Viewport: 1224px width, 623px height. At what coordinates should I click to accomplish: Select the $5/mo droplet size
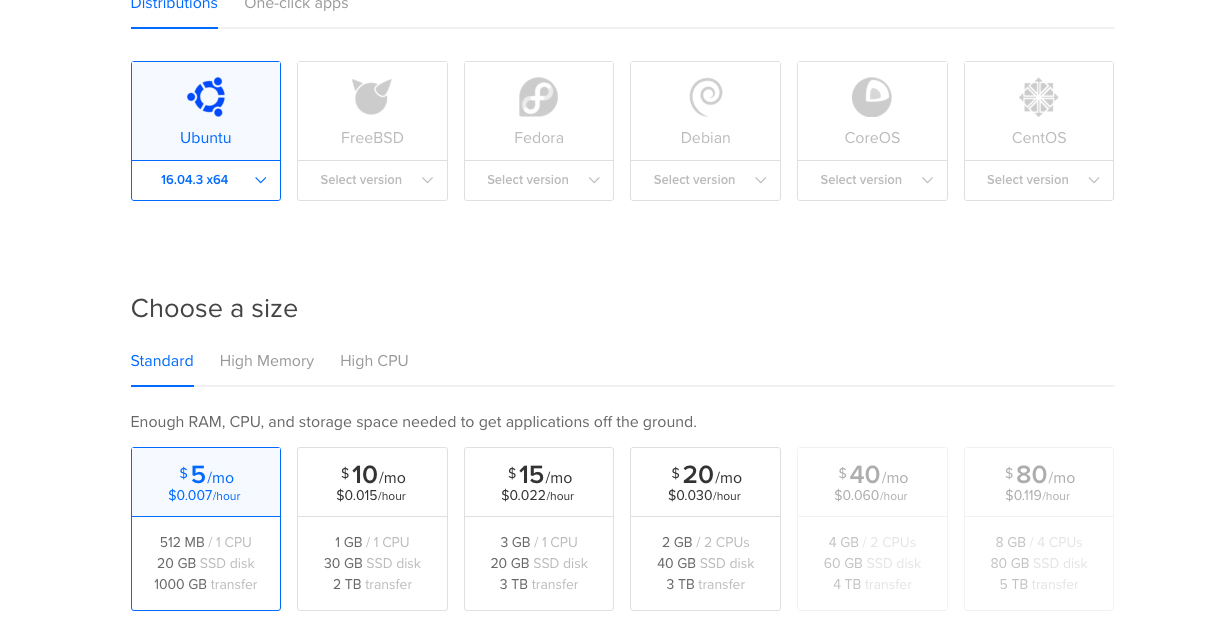206,529
